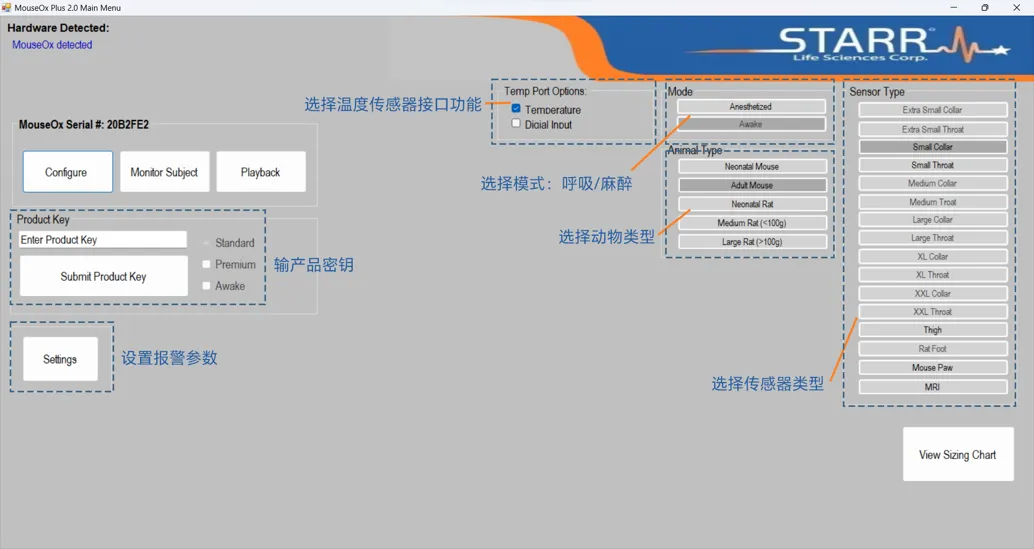Screen dimensions: 1034x549
Task: Select XL Collar sensor
Action: coord(932,256)
